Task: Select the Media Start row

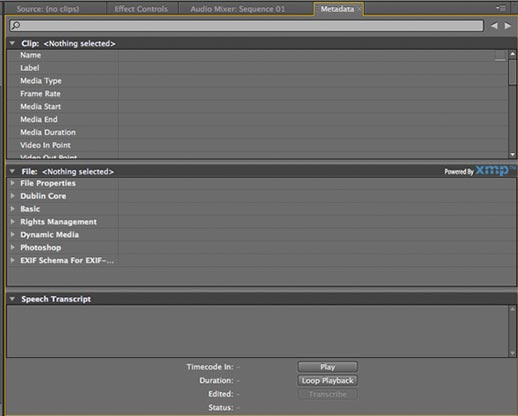Action: click(x=257, y=107)
